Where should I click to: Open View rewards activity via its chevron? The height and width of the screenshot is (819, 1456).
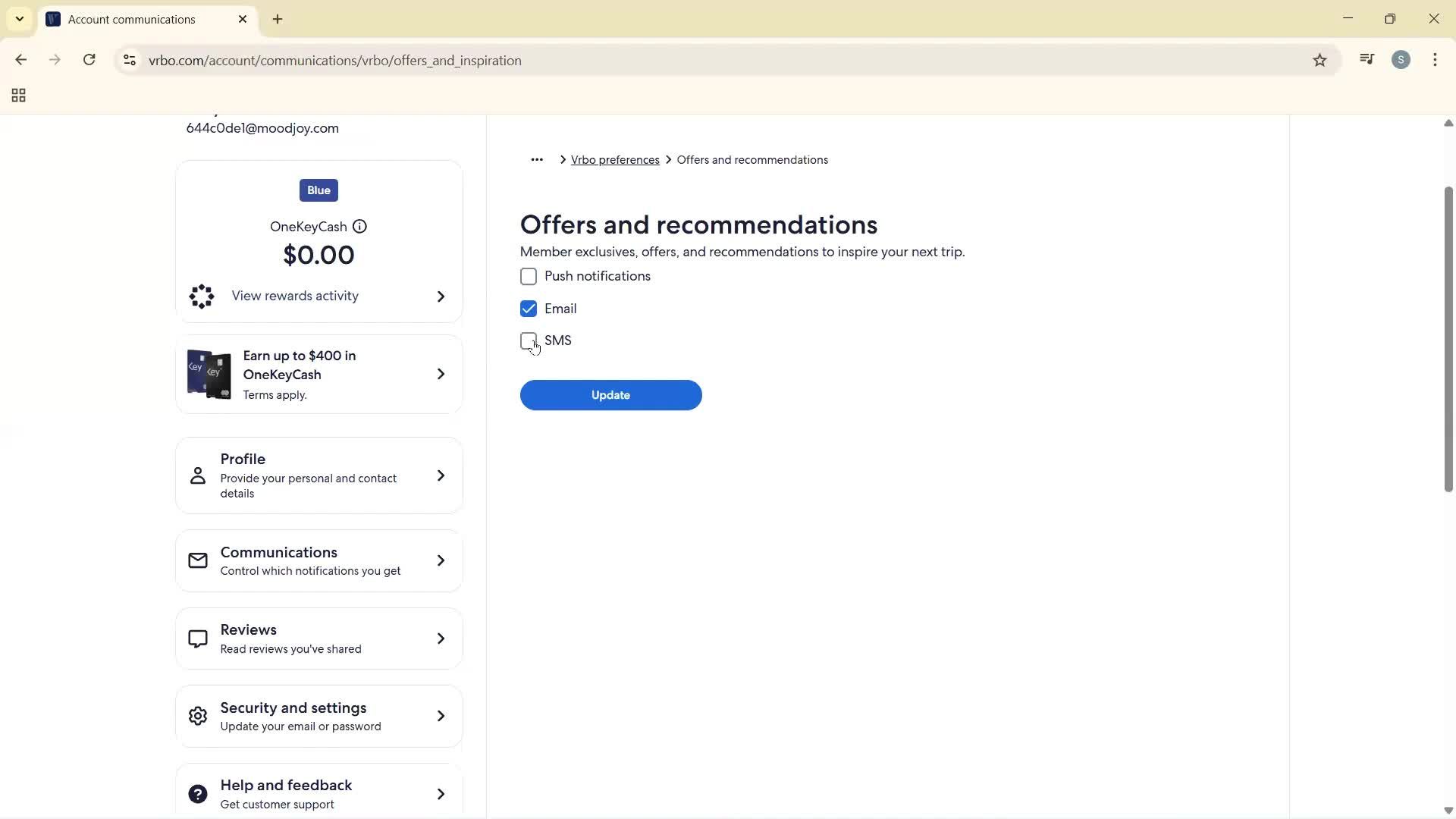point(441,297)
